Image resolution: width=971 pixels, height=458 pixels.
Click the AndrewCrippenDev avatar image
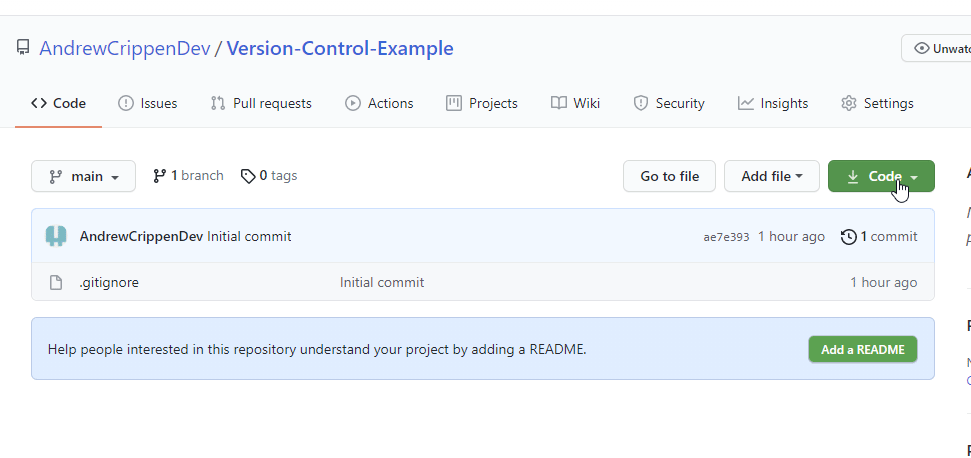(56, 236)
